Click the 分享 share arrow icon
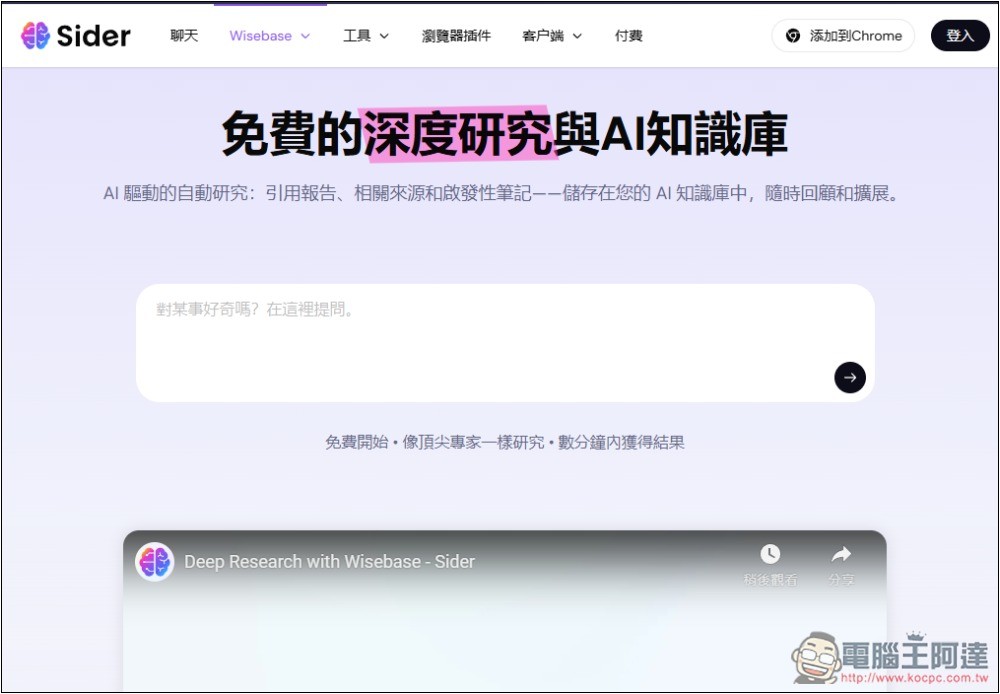The width and height of the screenshot is (1000, 694). (x=841, y=555)
